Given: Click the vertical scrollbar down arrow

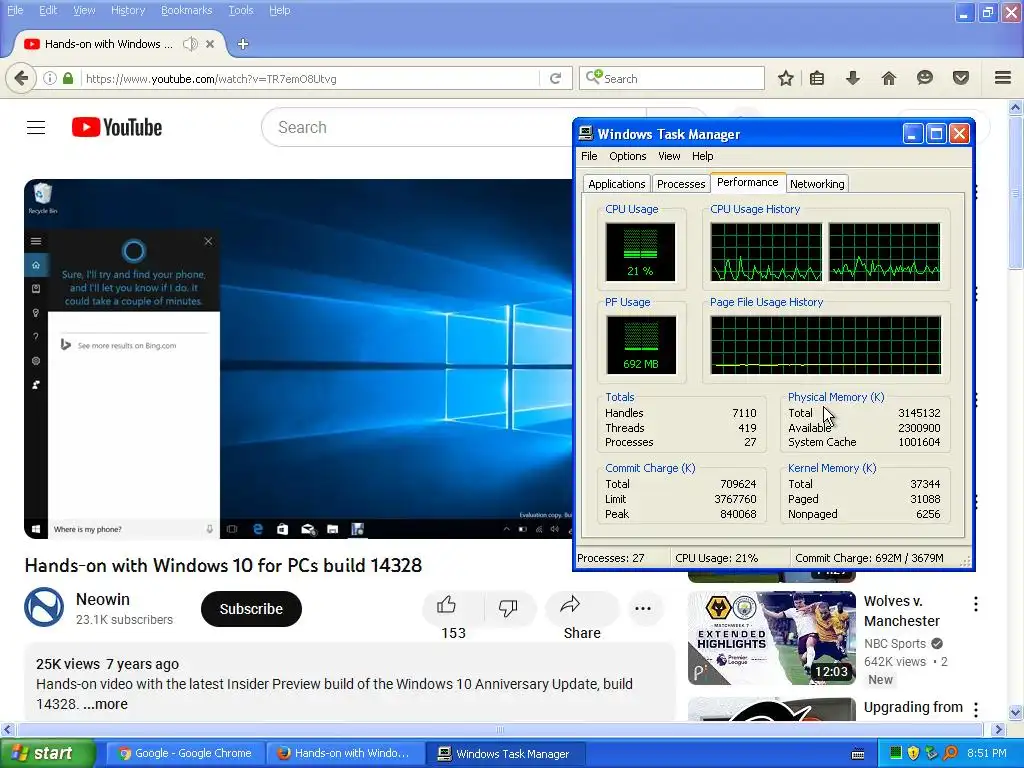Looking at the screenshot, I should 1015,712.
